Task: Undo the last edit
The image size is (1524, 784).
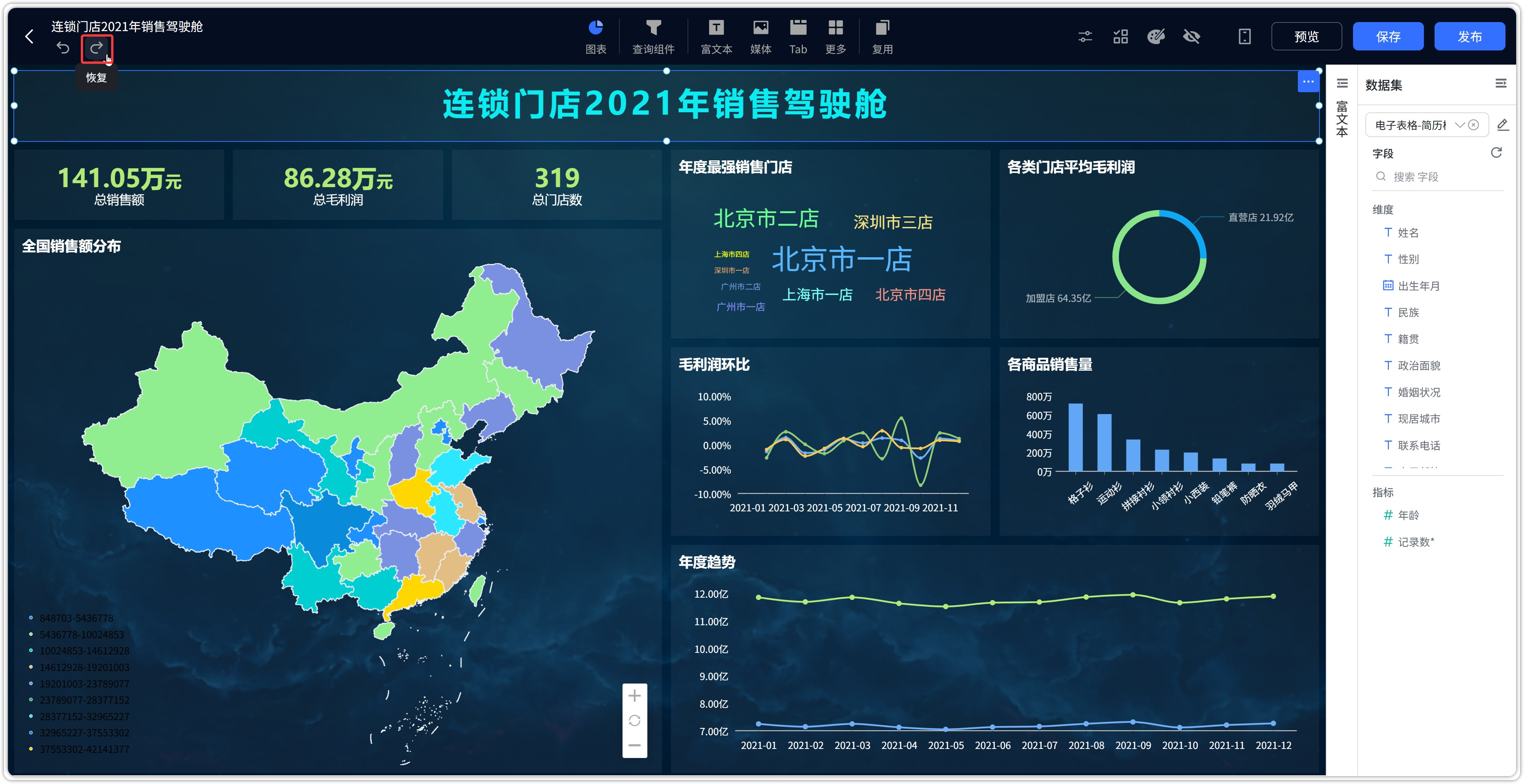Action: 63,47
